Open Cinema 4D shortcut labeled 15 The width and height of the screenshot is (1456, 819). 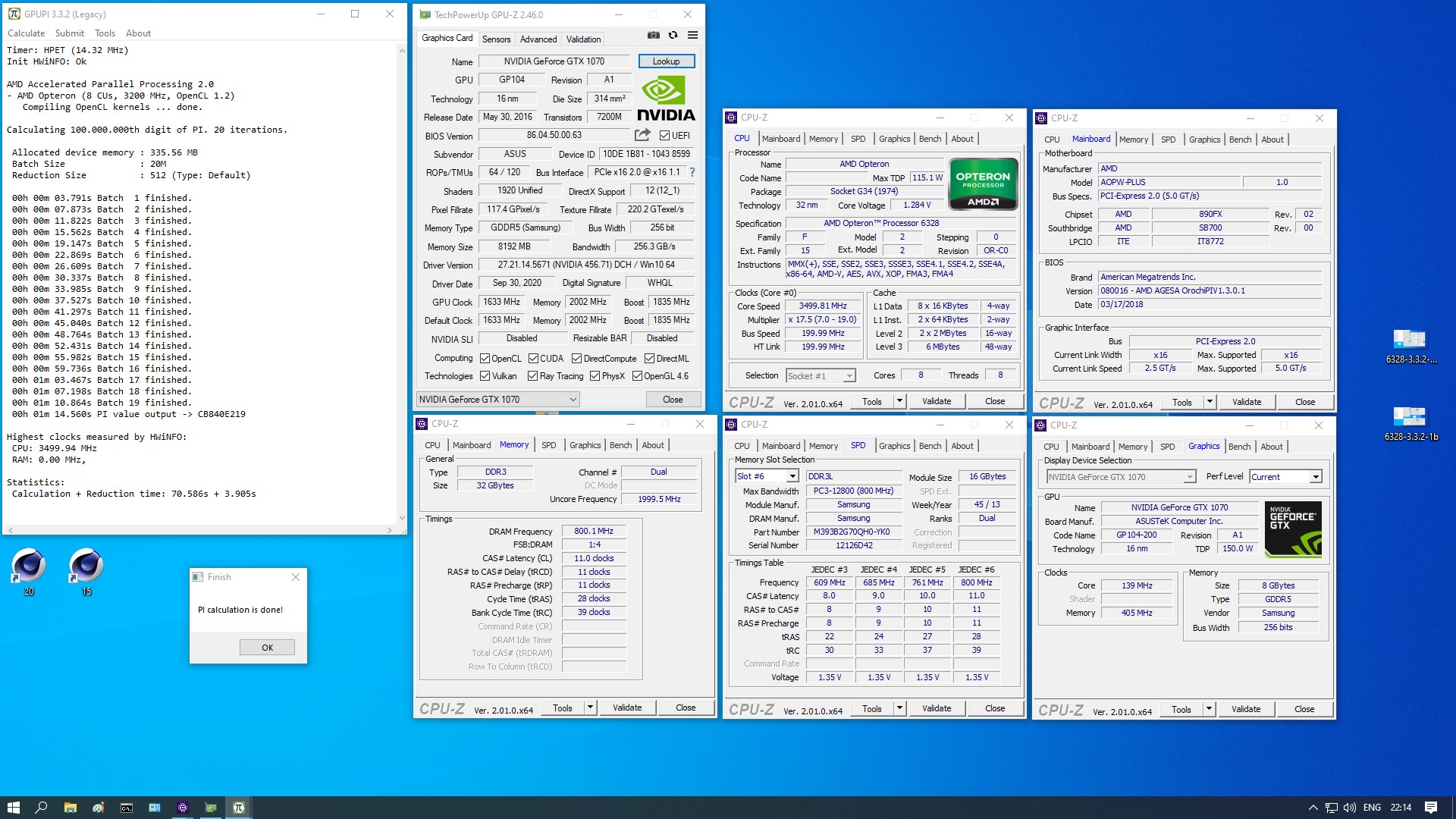click(86, 571)
